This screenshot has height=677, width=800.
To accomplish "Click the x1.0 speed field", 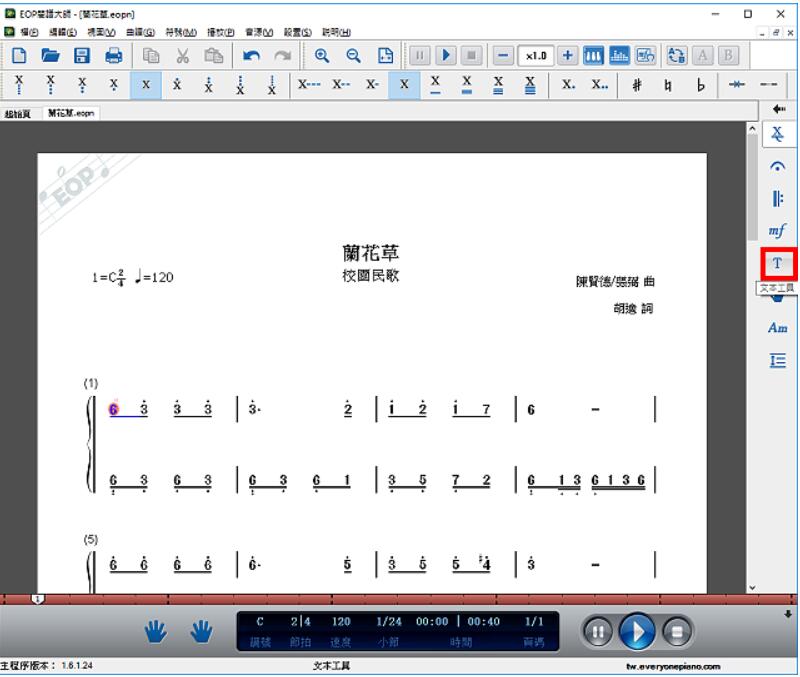I will click(x=536, y=56).
